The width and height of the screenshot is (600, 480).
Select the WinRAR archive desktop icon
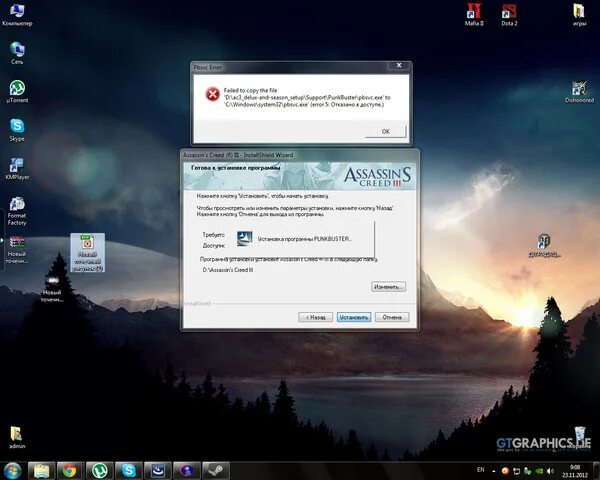coord(17,250)
